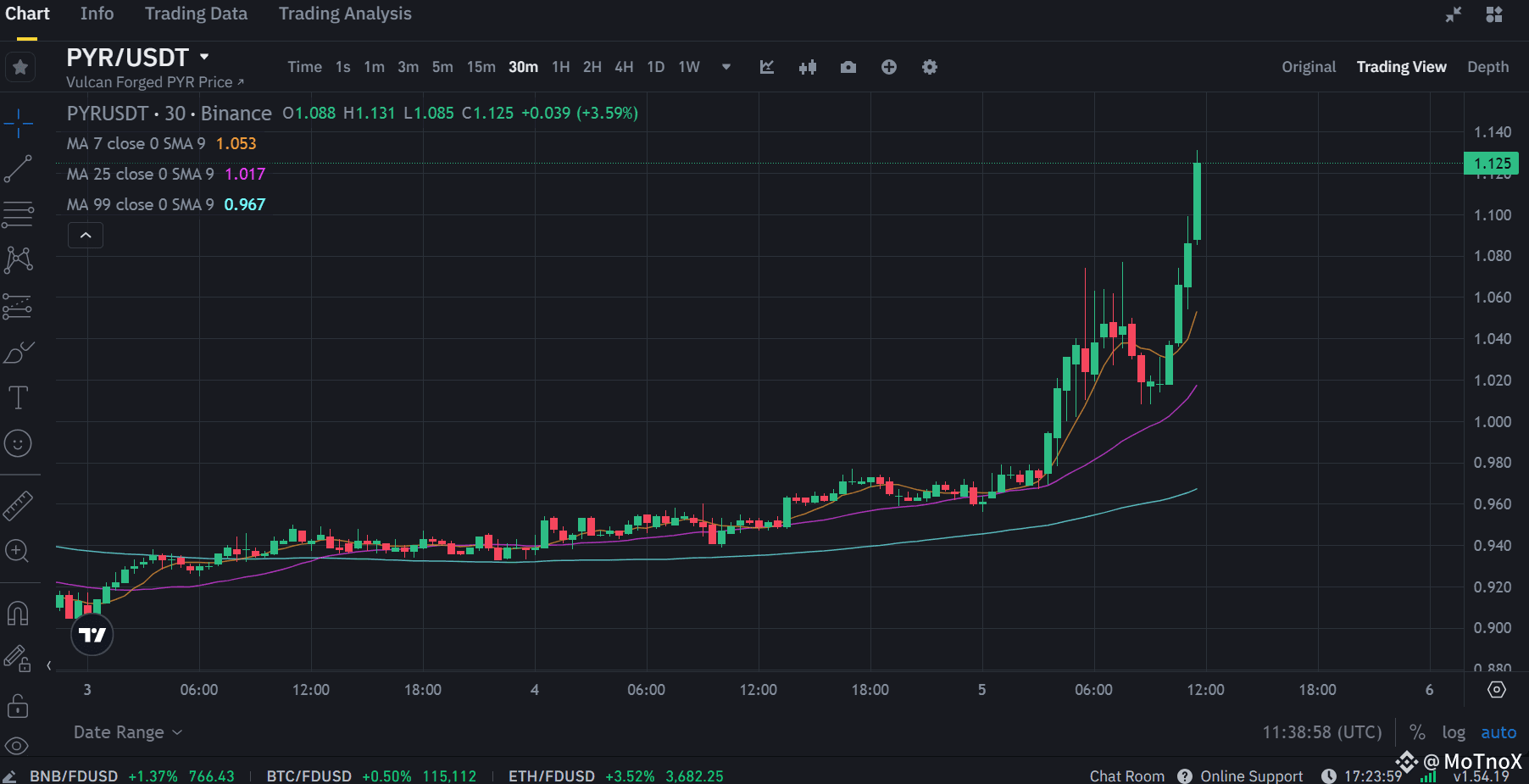Click the plus circle add icon
Image resolution: width=1529 pixels, height=784 pixels.
tap(889, 67)
